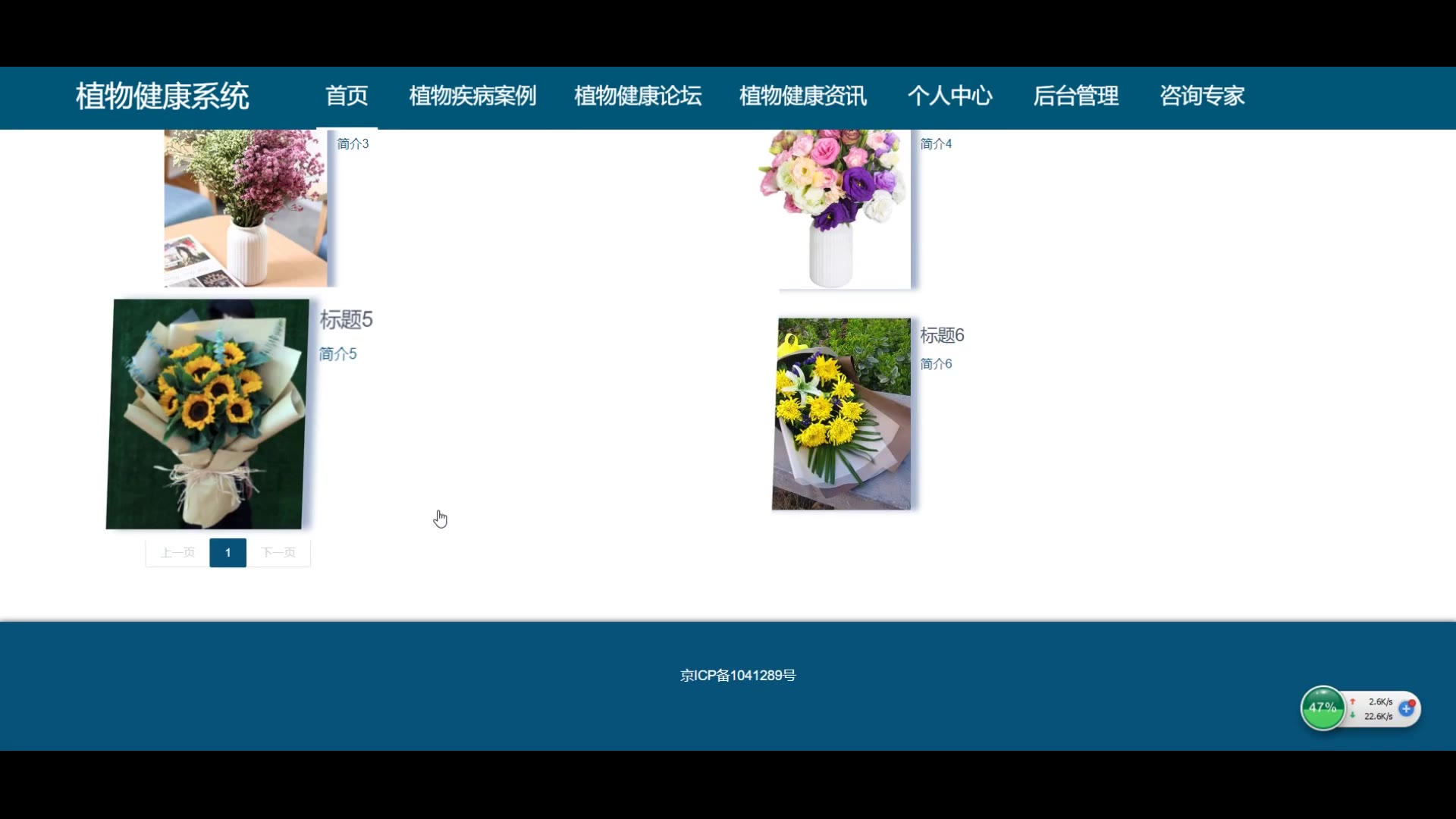Click the 上一页 pagination button
The image size is (1456, 819).
point(177,553)
